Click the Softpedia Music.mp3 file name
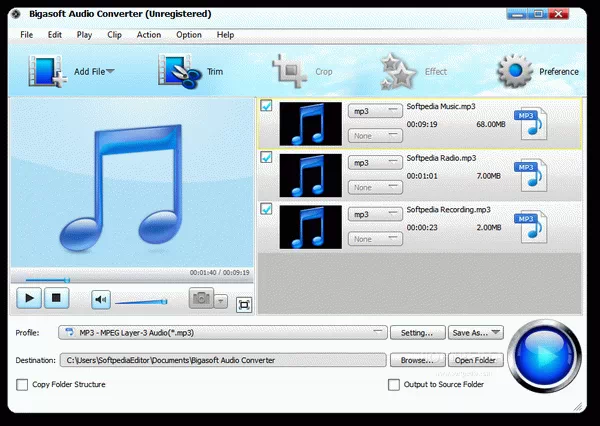Image resolution: width=600 pixels, height=426 pixels. point(441,106)
